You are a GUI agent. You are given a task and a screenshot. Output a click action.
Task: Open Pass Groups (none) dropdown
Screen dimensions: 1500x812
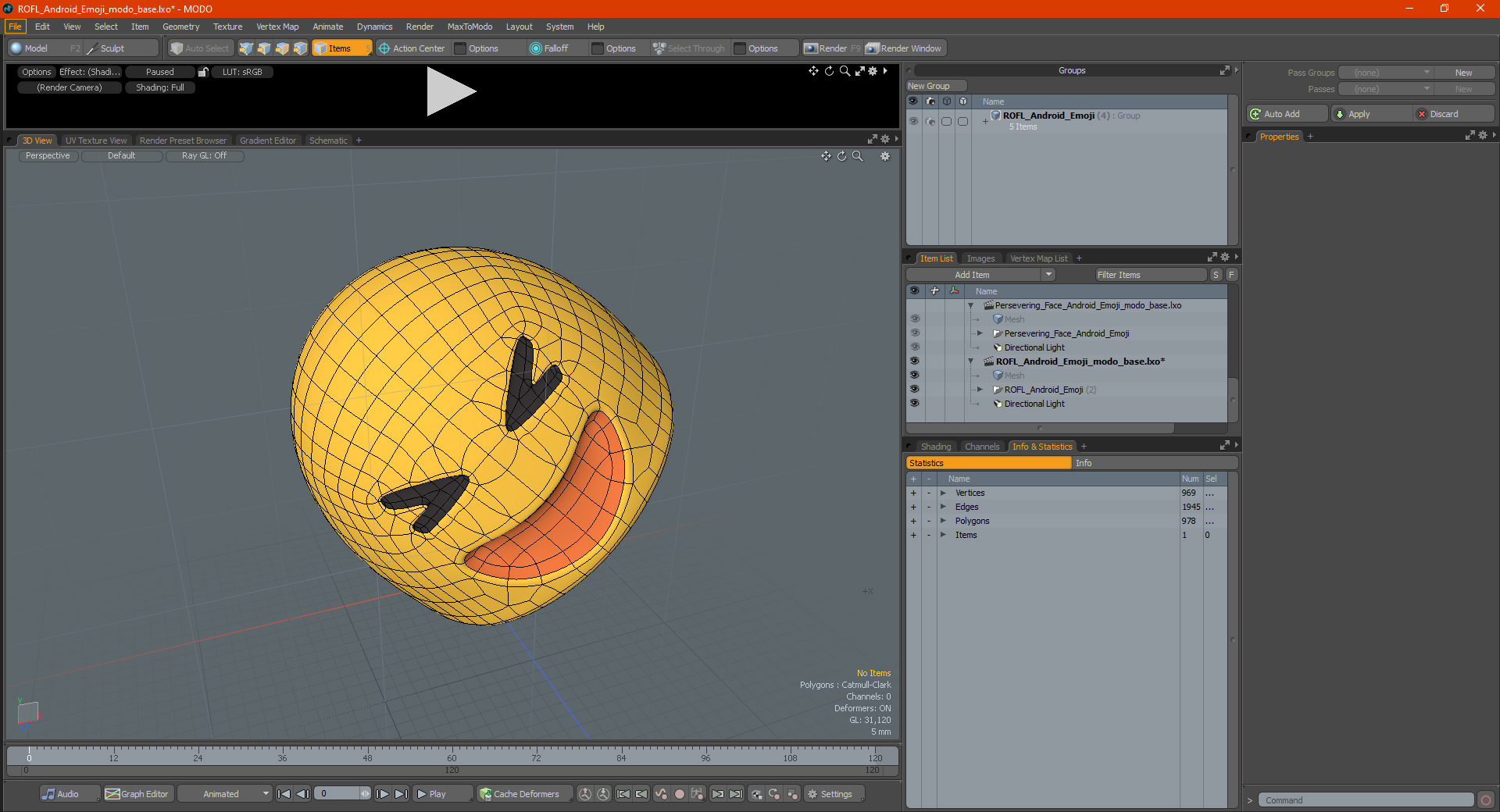(x=1385, y=73)
